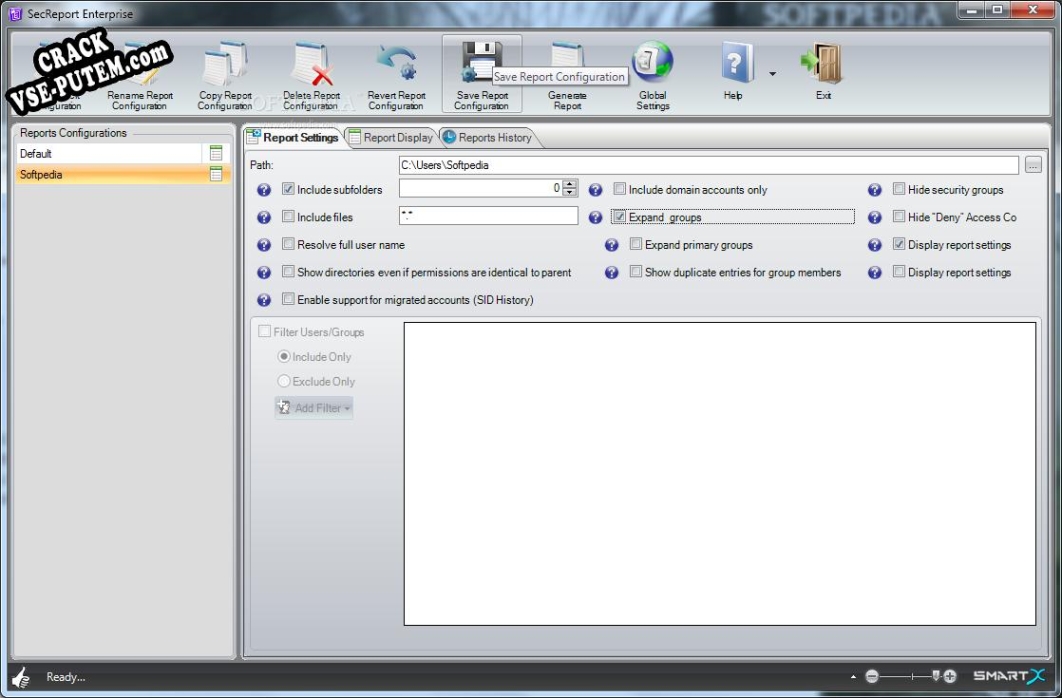
Task: Click the "Ready..." status text
Action: 66,676
